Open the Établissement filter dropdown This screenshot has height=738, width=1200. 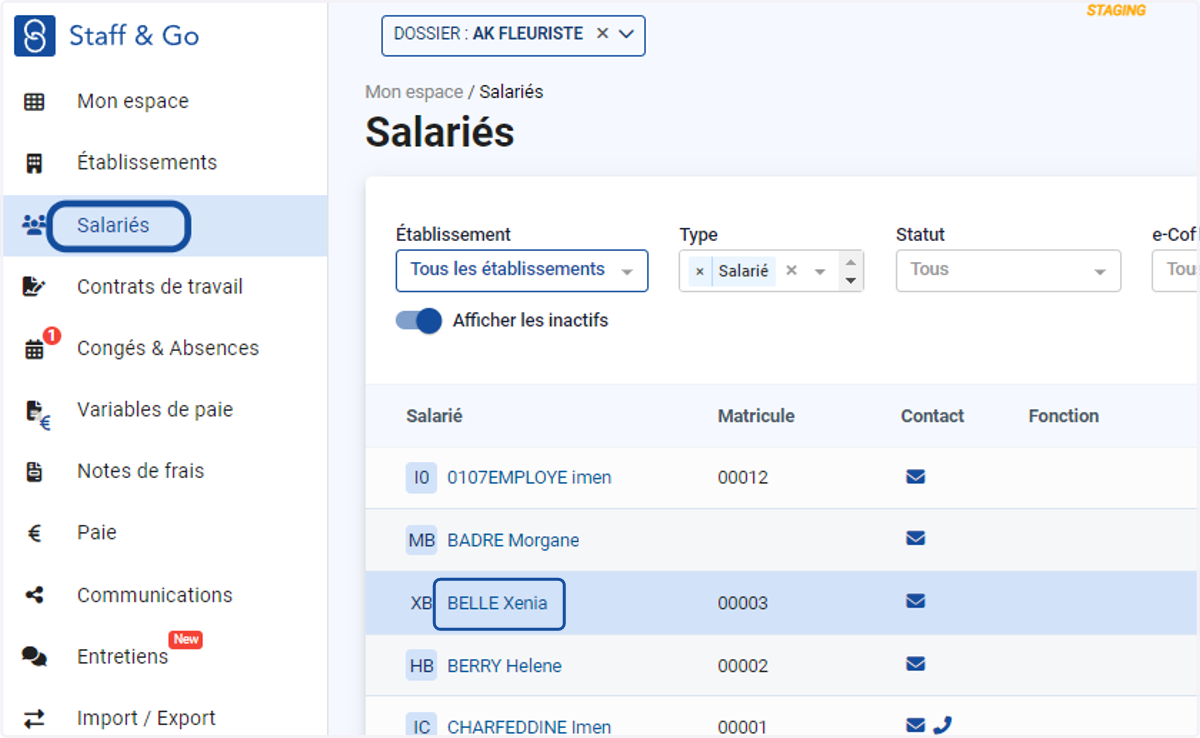click(x=522, y=270)
